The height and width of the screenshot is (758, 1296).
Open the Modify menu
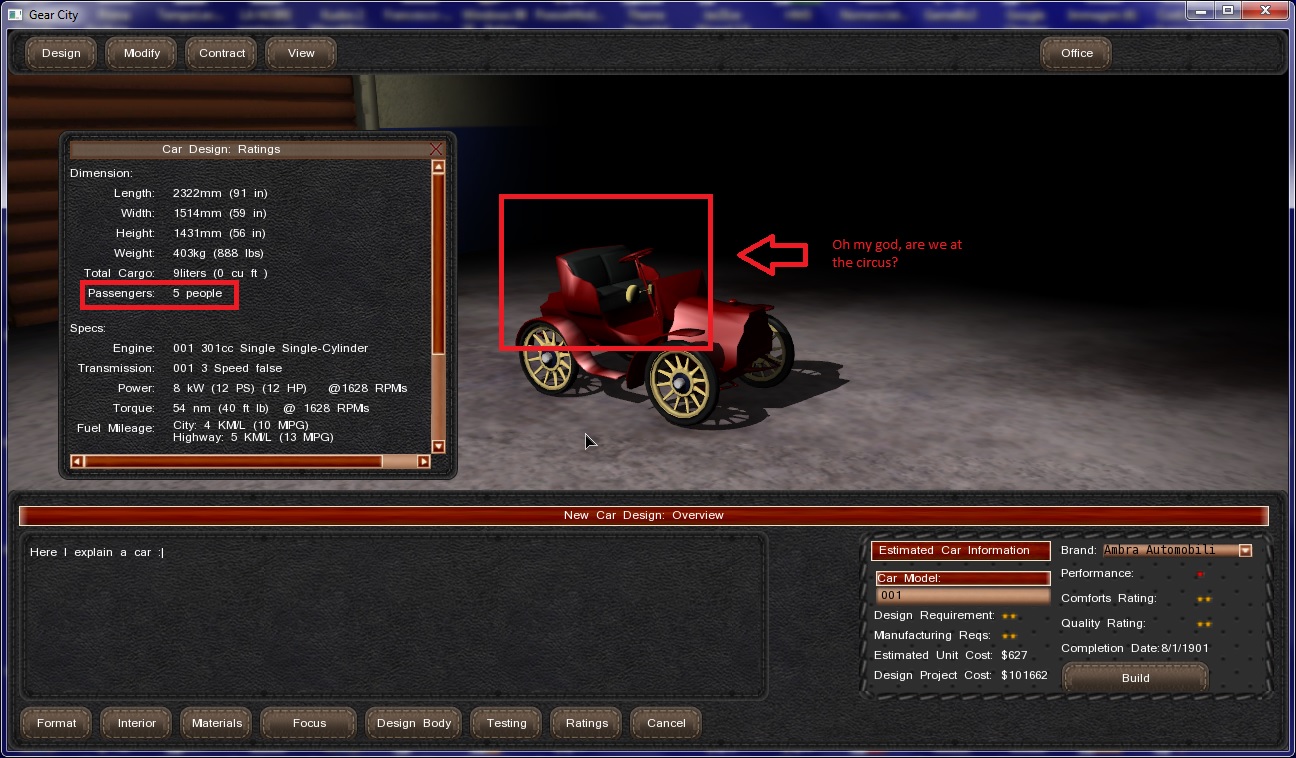[142, 53]
